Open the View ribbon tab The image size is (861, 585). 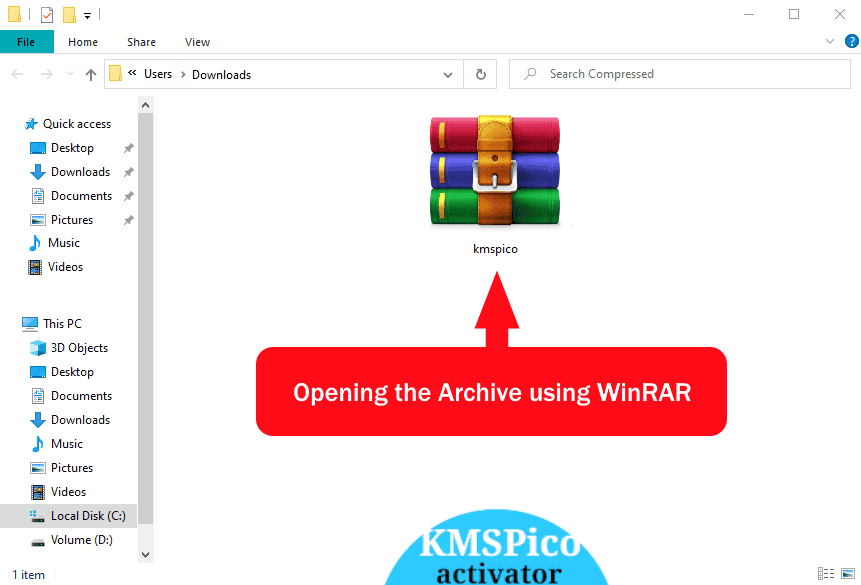(x=197, y=42)
